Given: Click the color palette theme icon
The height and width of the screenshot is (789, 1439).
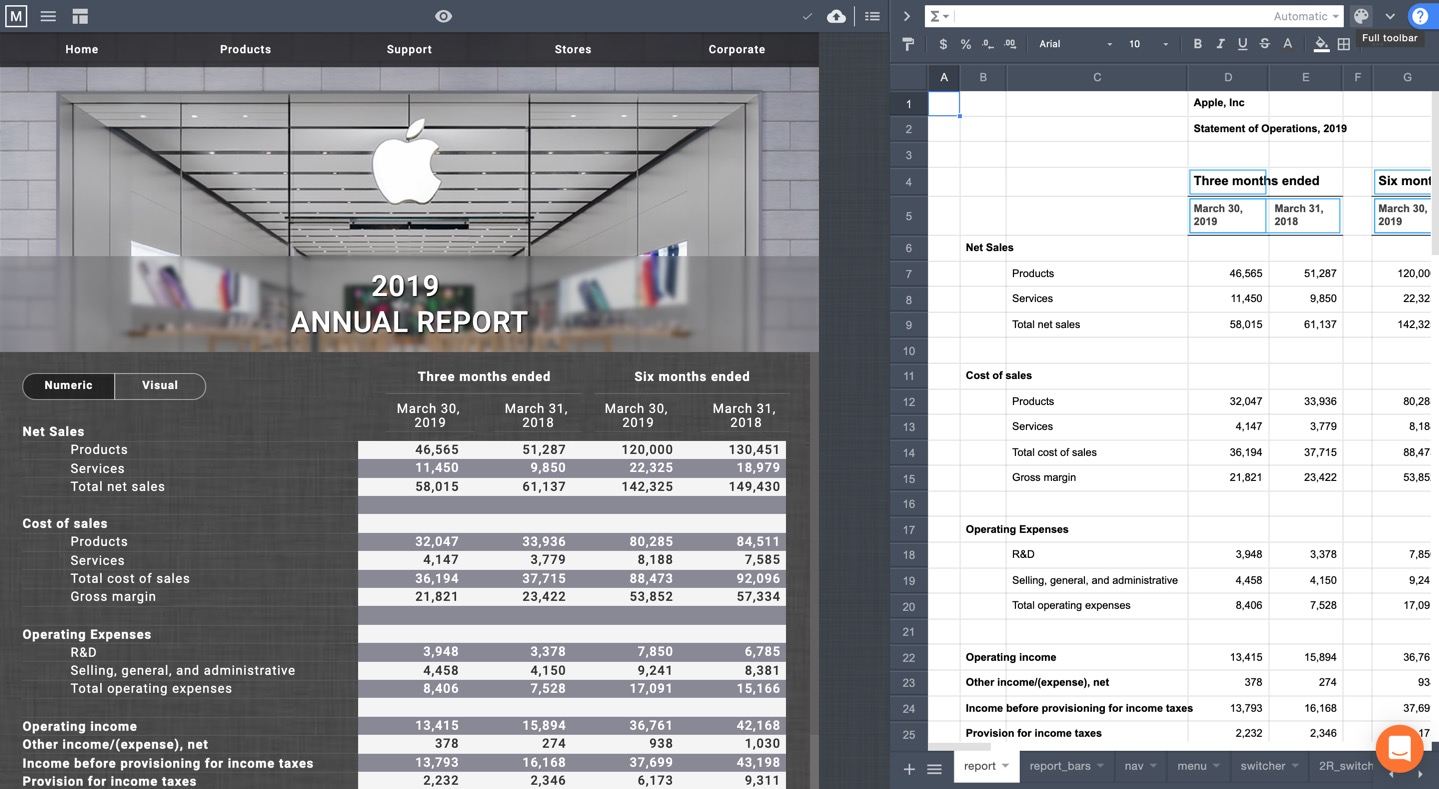Looking at the screenshot, I should pyautogui.click(x=1361, y=16).
